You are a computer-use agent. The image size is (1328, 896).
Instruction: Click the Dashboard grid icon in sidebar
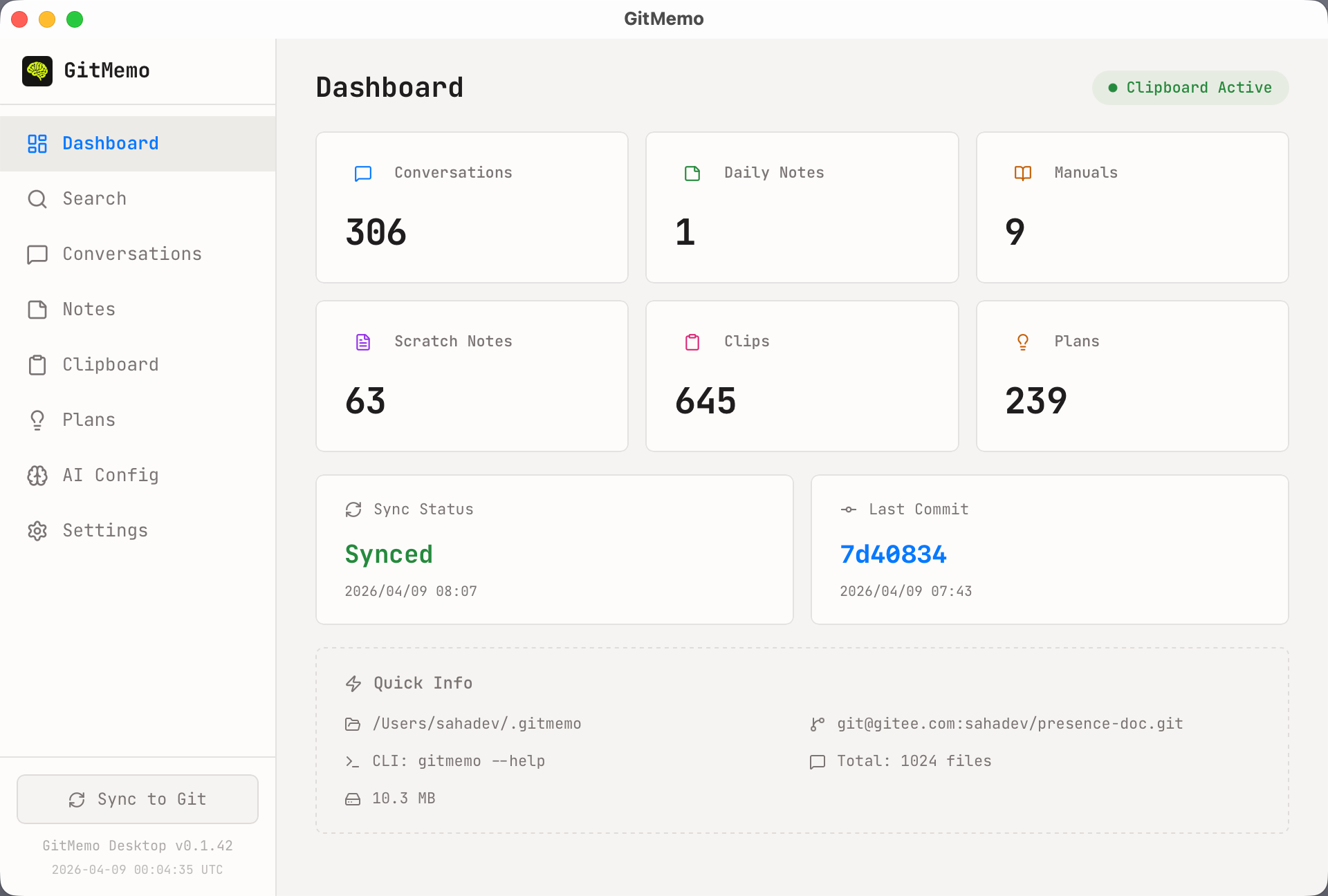[37, 144]
